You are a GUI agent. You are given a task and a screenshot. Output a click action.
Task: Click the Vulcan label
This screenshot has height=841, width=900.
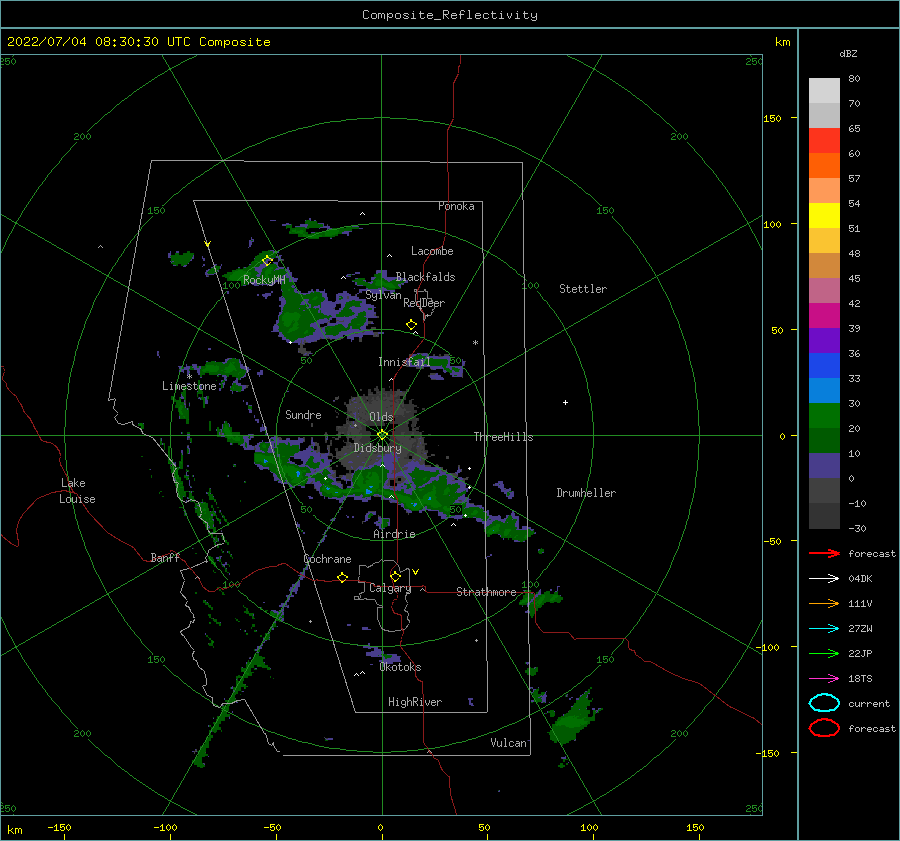(x=508, y=743)
